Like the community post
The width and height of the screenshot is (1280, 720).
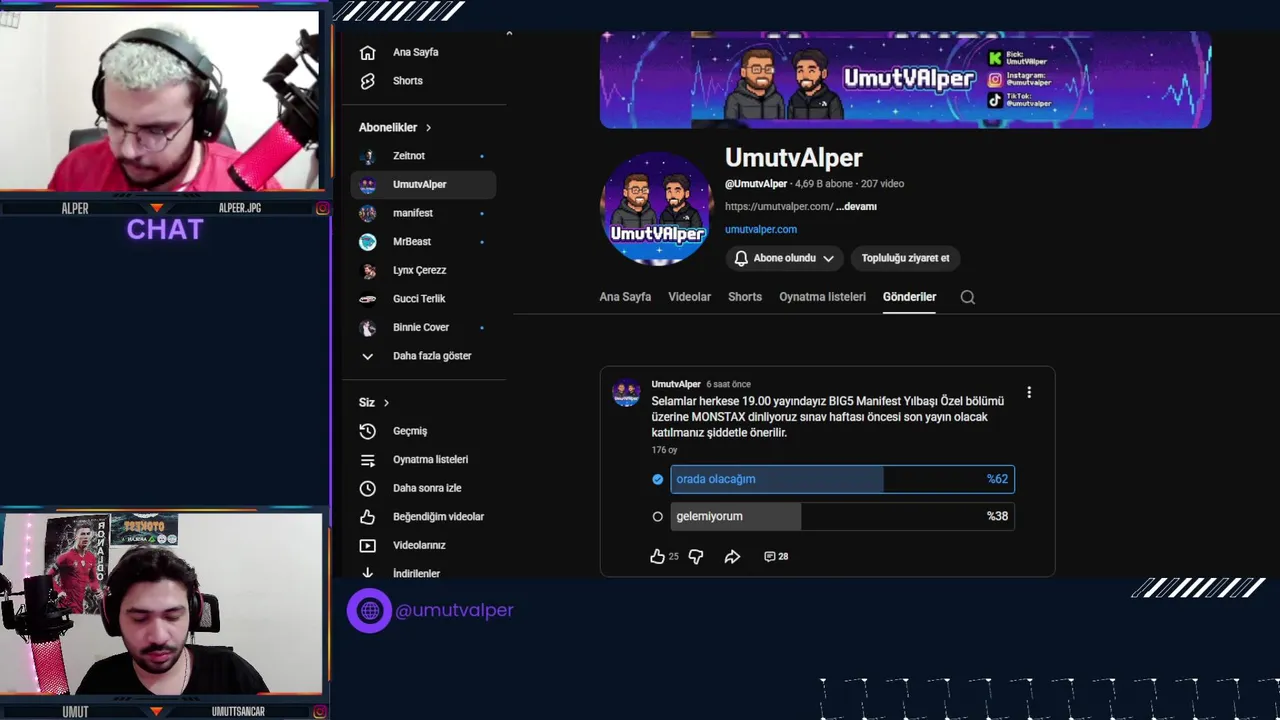657,557
